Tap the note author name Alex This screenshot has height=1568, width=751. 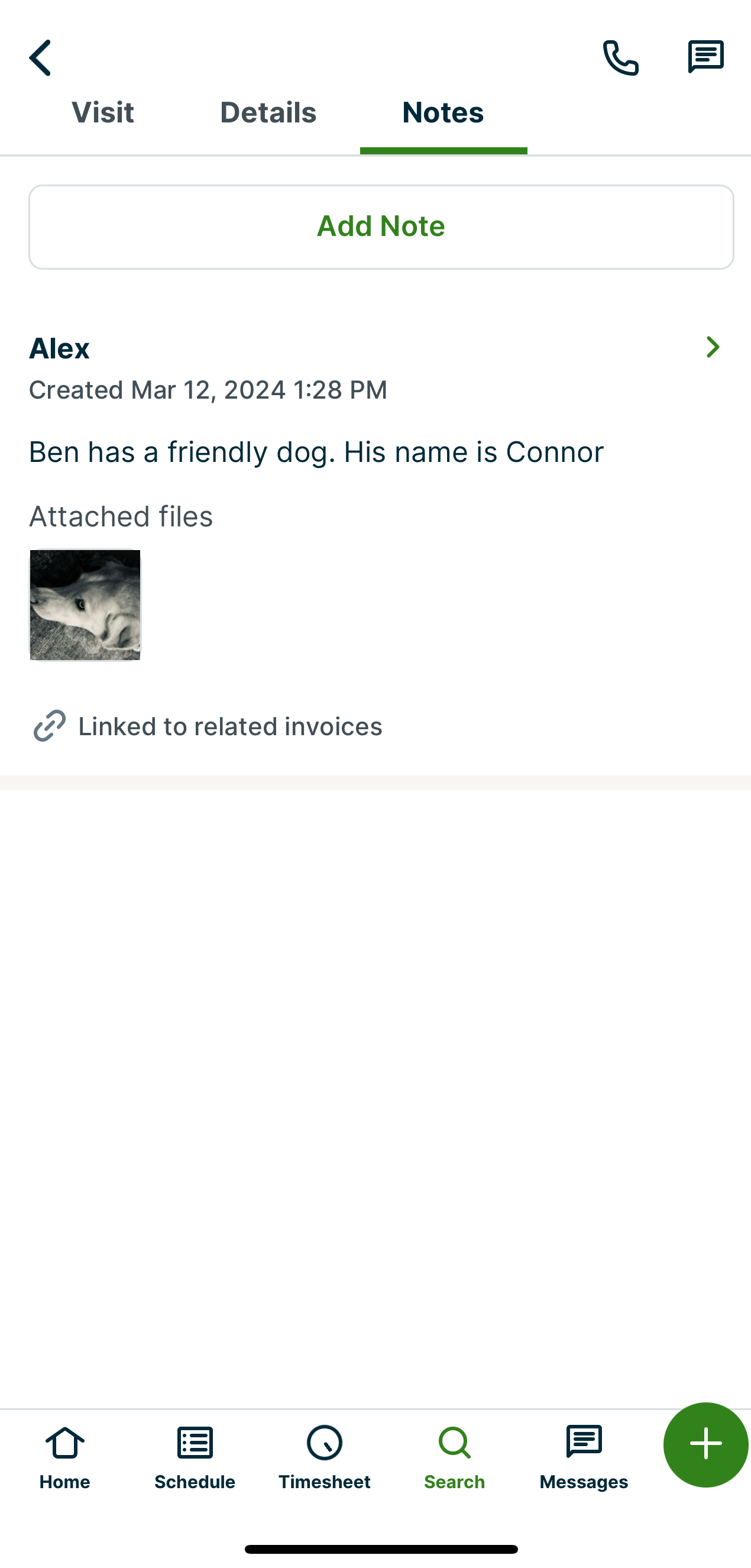tap(60, 349)
